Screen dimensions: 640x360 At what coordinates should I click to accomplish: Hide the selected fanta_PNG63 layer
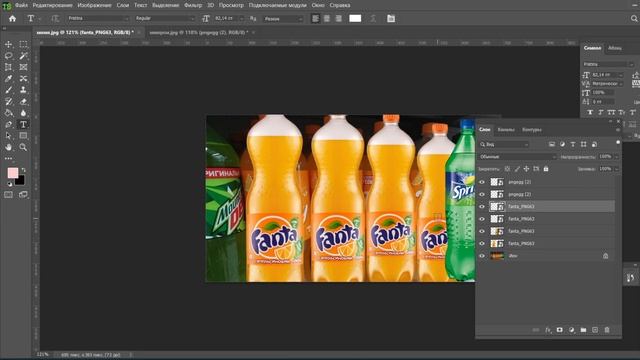[x=482, y=207]
